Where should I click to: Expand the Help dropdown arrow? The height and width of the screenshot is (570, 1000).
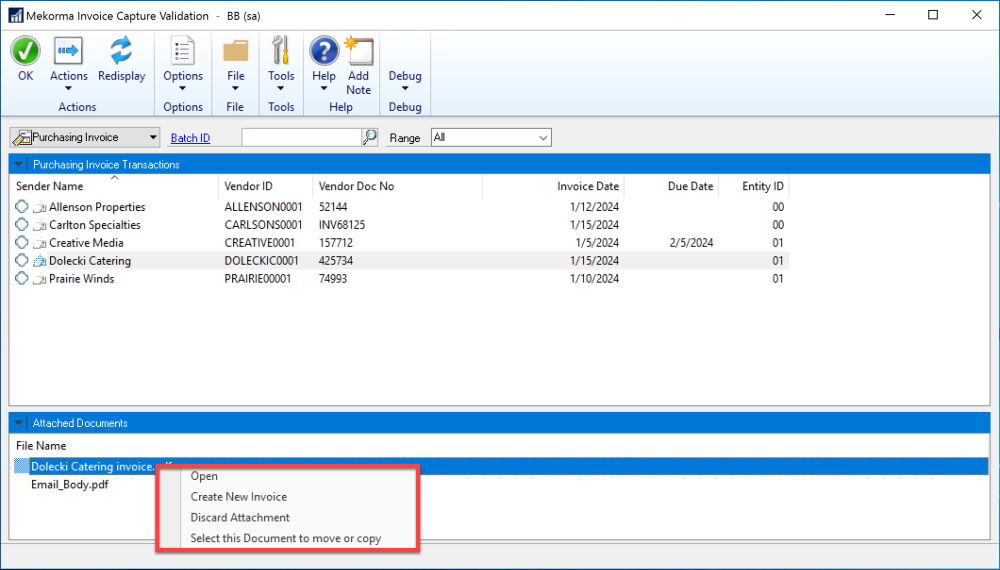coord(323,89)
